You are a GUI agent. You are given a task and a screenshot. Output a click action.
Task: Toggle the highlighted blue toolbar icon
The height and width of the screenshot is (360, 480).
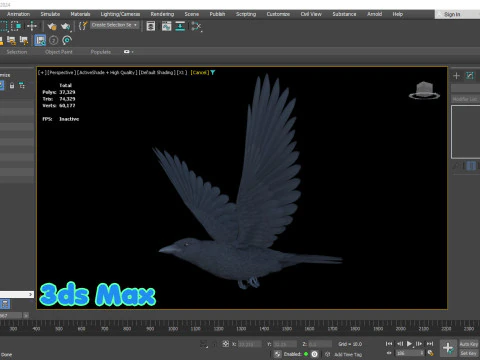click(x=40, y=41)
